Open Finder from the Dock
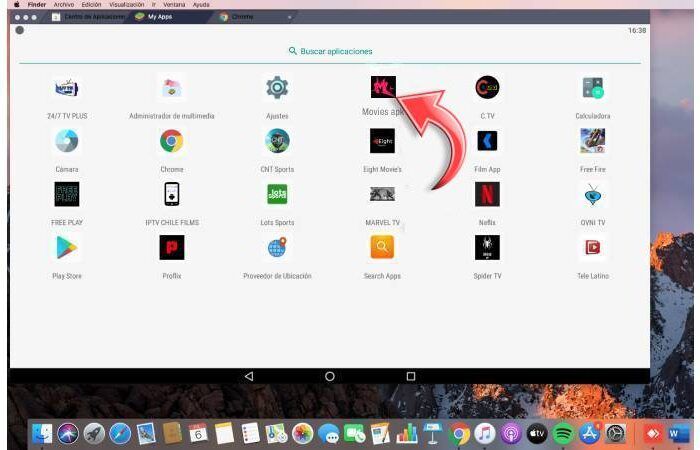This screenshot has width=700, height=450. click(42, 433)
